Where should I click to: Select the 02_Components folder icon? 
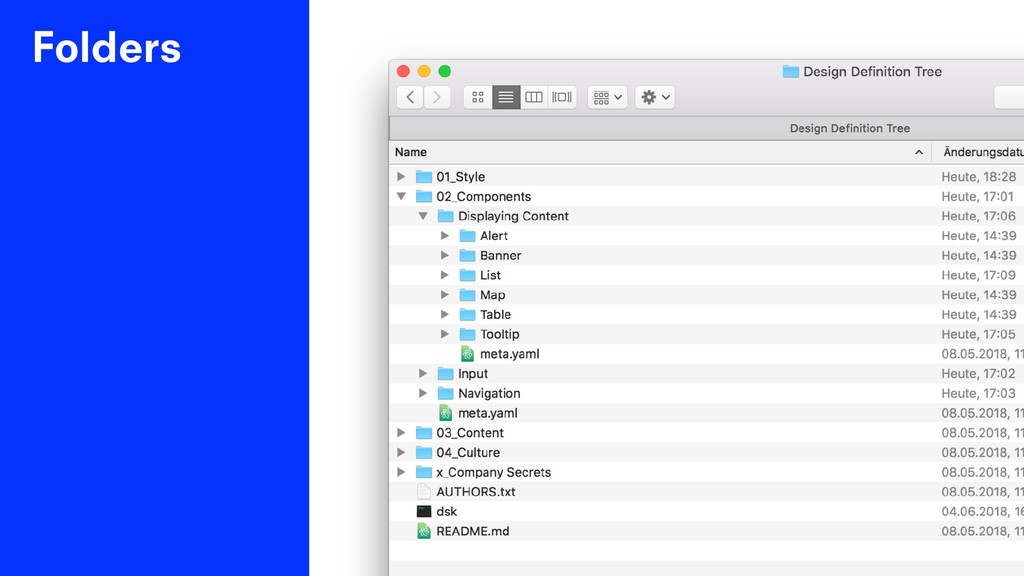424,196
